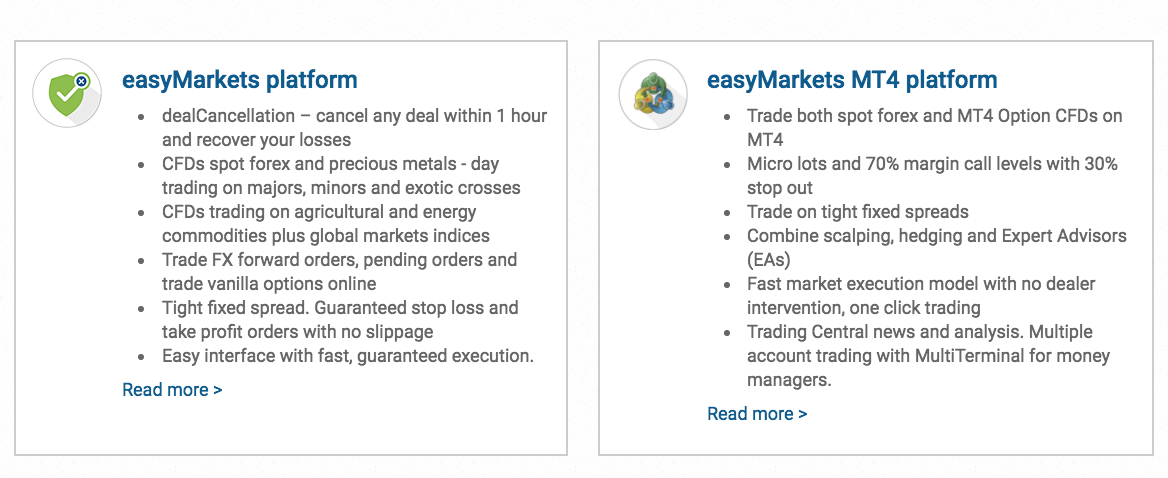Click the MetaTrader 4 platform logo icon
The height and width of the screenshot is (478, 1168).
653,95
